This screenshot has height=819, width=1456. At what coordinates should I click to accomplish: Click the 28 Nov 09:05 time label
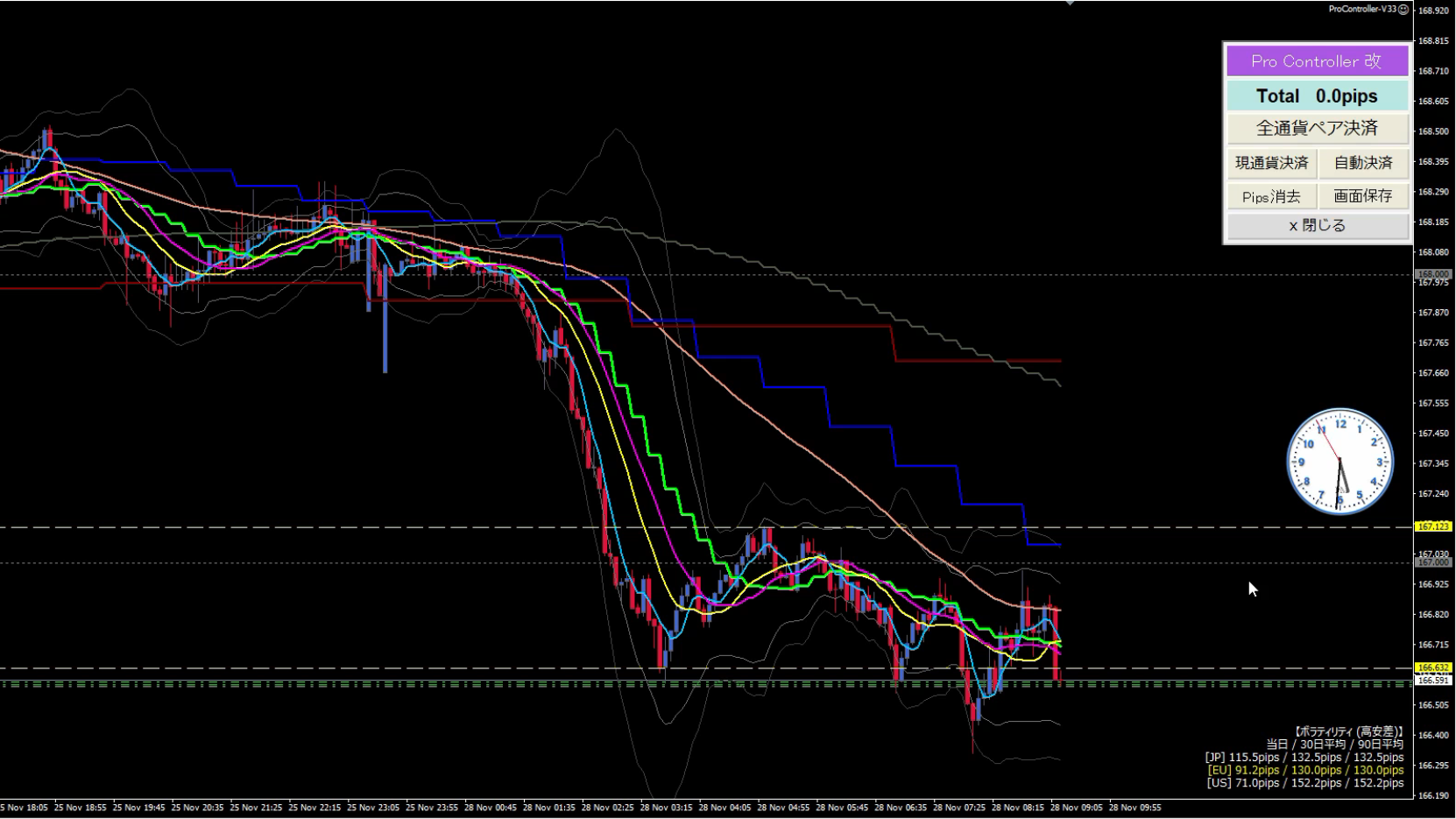click(1076, 808)
